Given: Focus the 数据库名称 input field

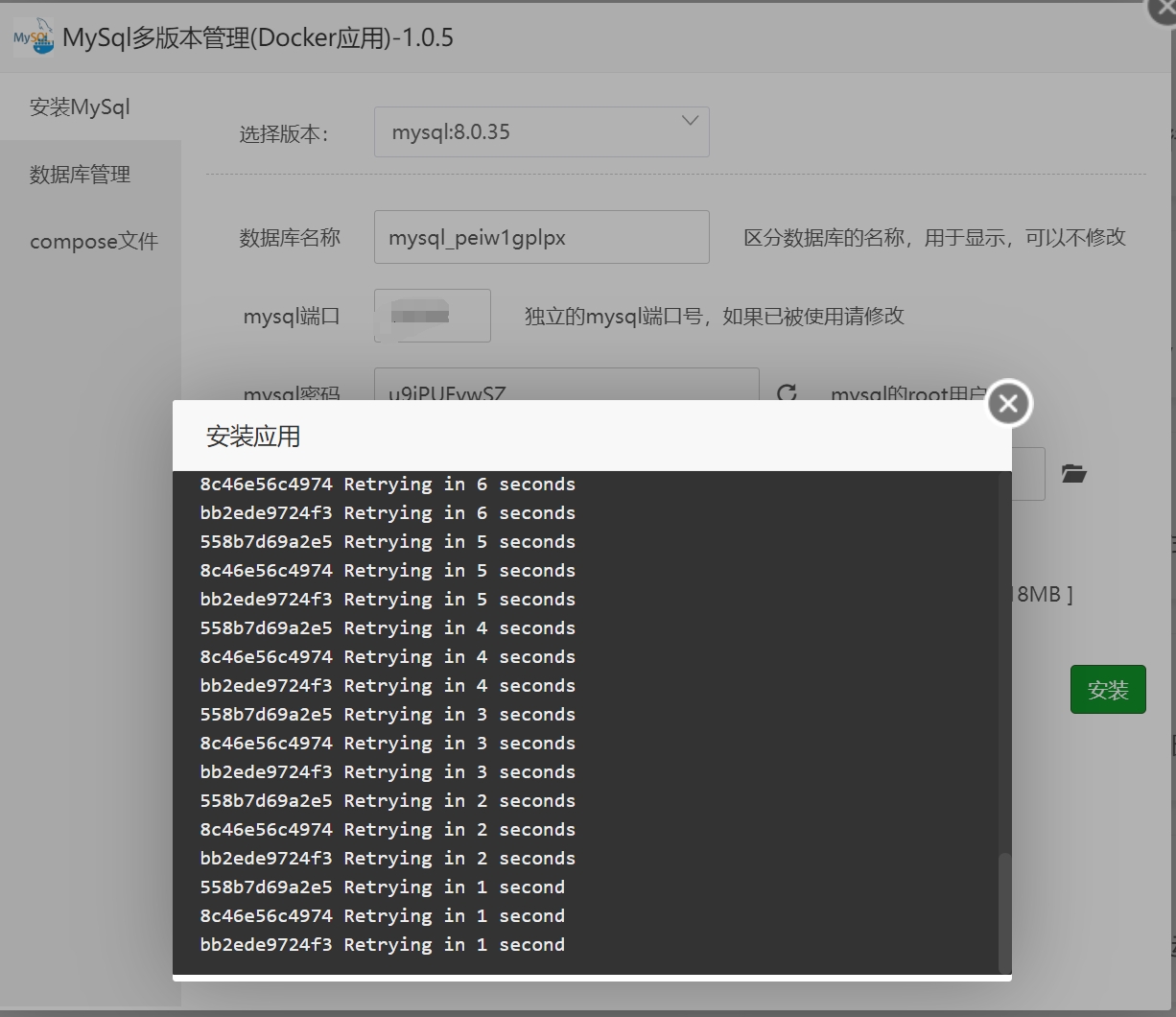Looking at the screenshot, I should 542,237.
